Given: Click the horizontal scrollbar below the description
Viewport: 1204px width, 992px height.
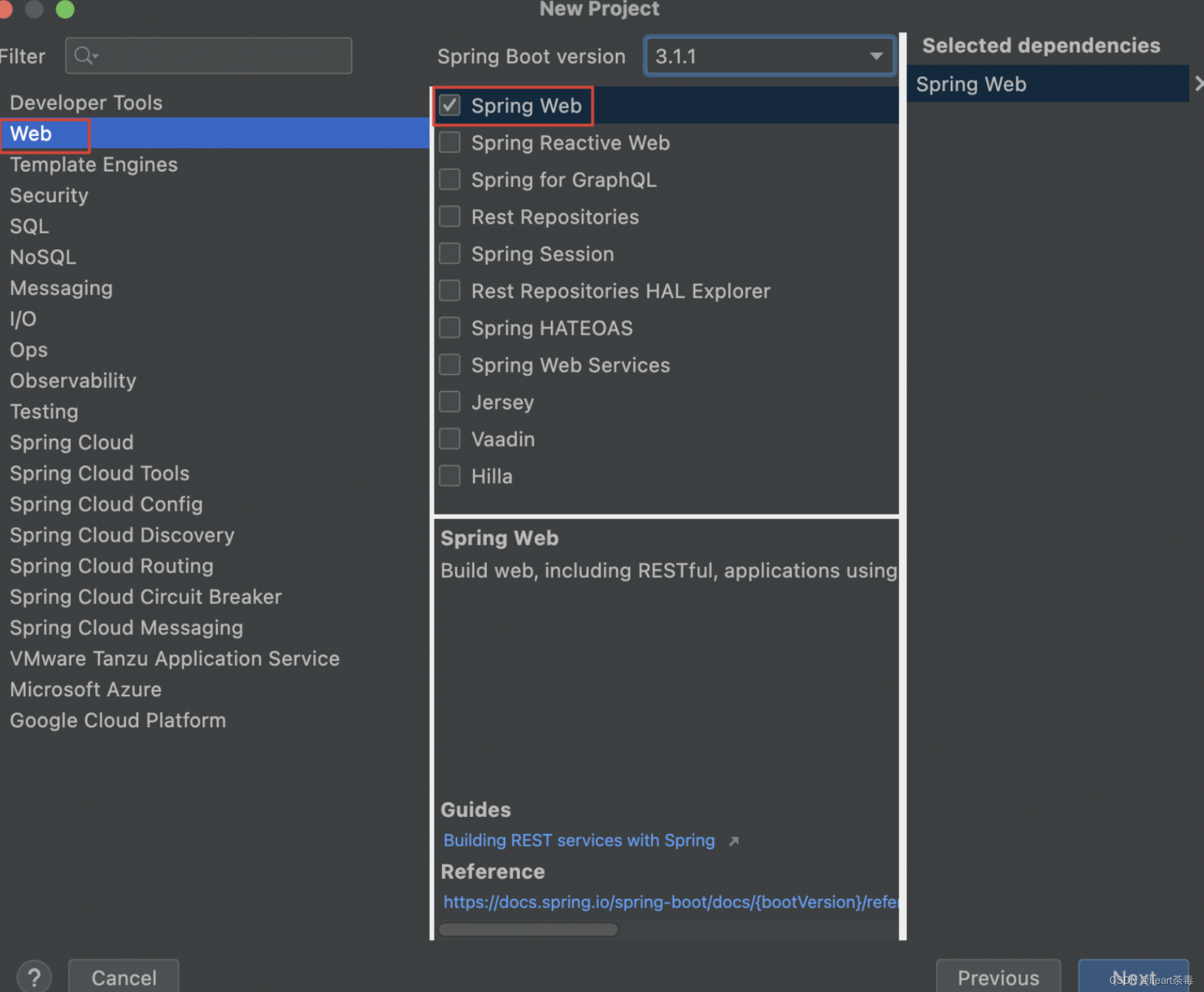Looking at the screenshot, I should click(528, 930).
